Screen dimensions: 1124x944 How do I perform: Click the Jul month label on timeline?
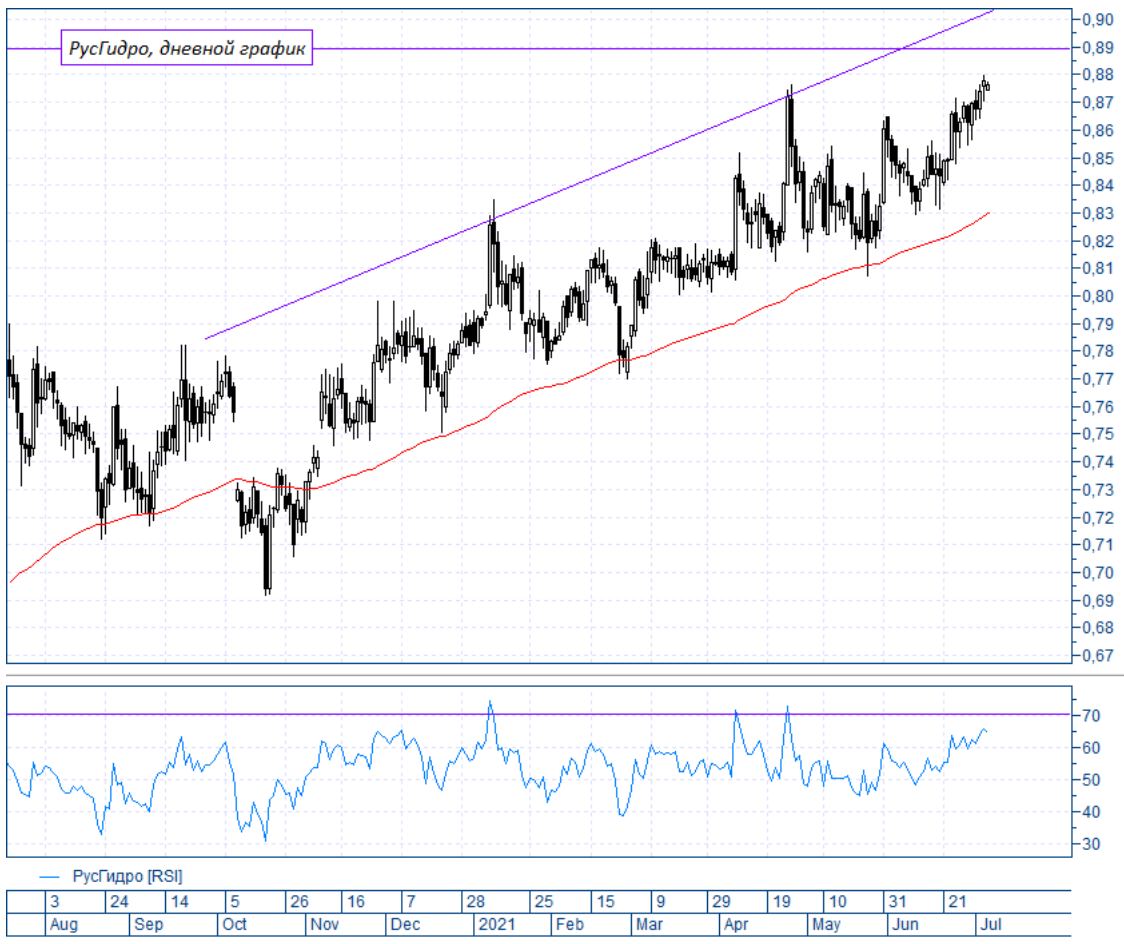991,925
